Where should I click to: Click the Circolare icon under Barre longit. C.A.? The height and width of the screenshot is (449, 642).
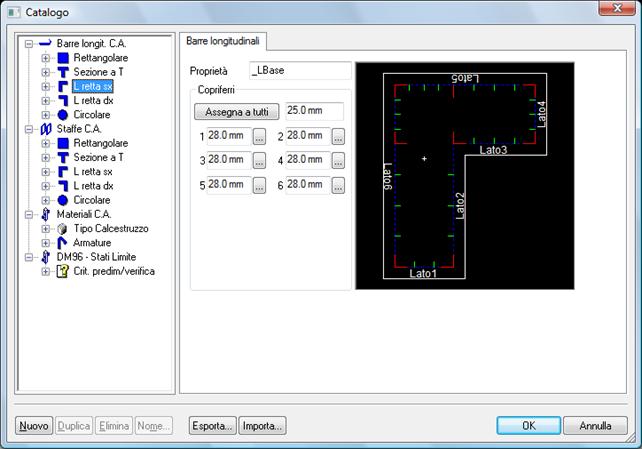(x=62, y=115)
